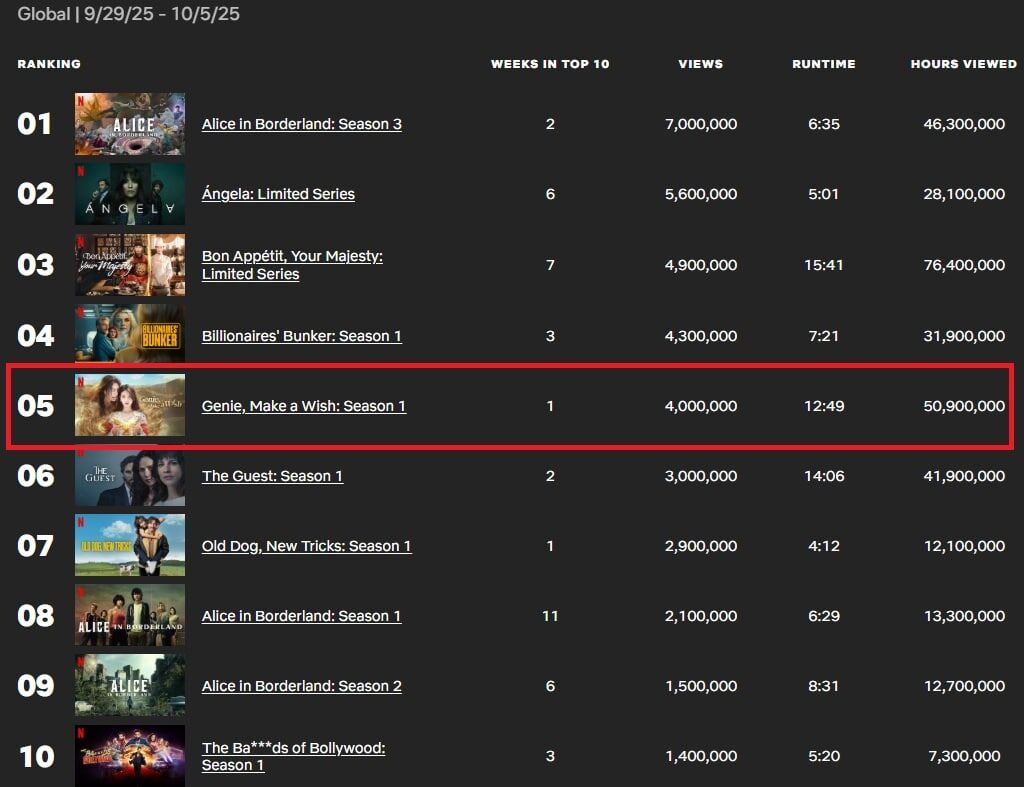This screenshot has height=787, width=1024.
Task: Click the WEEKS IN TOP 10 column header
Action: pos(550,64)
